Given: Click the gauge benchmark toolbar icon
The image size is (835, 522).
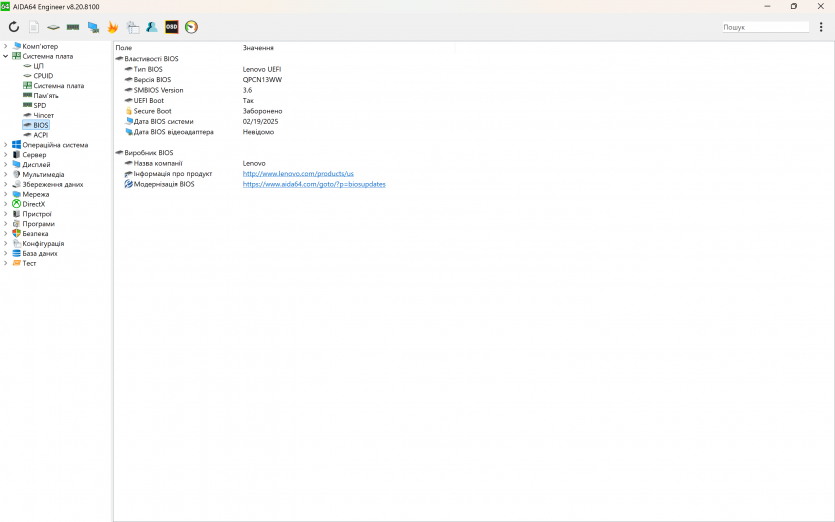Looking at the screenshot, I should pos(192,27).
